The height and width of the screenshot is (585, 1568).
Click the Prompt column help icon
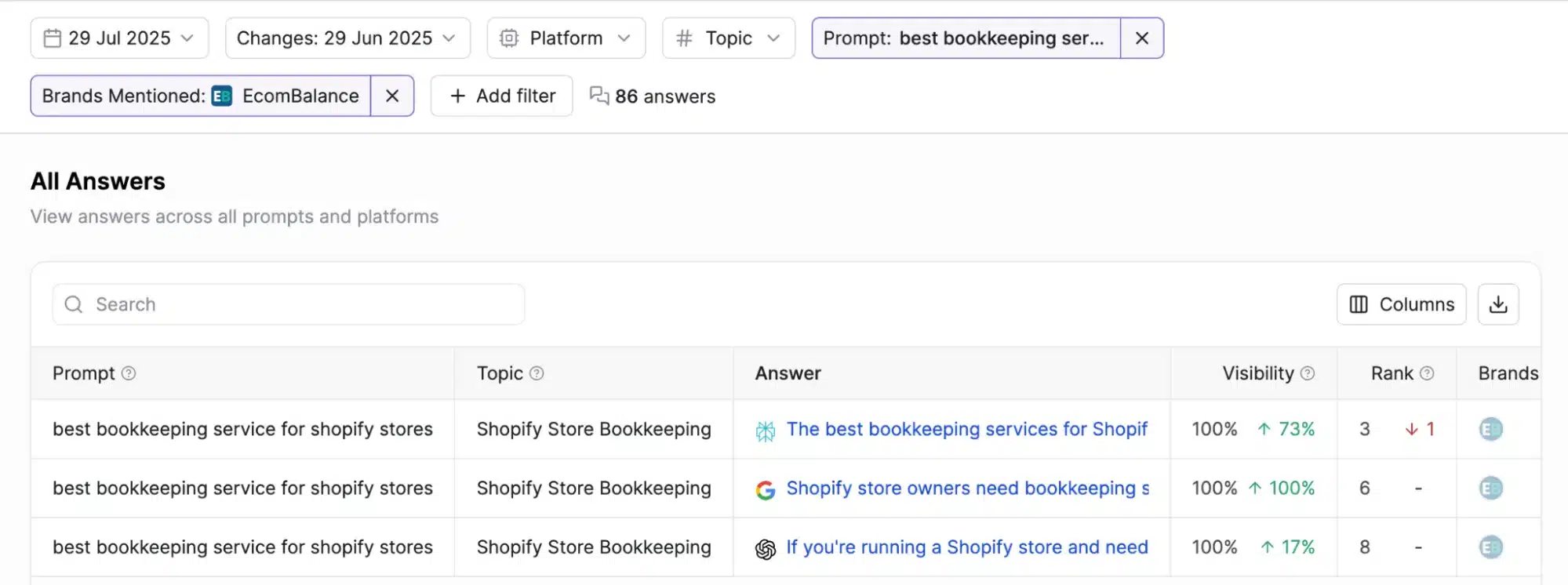click(129, 373)
